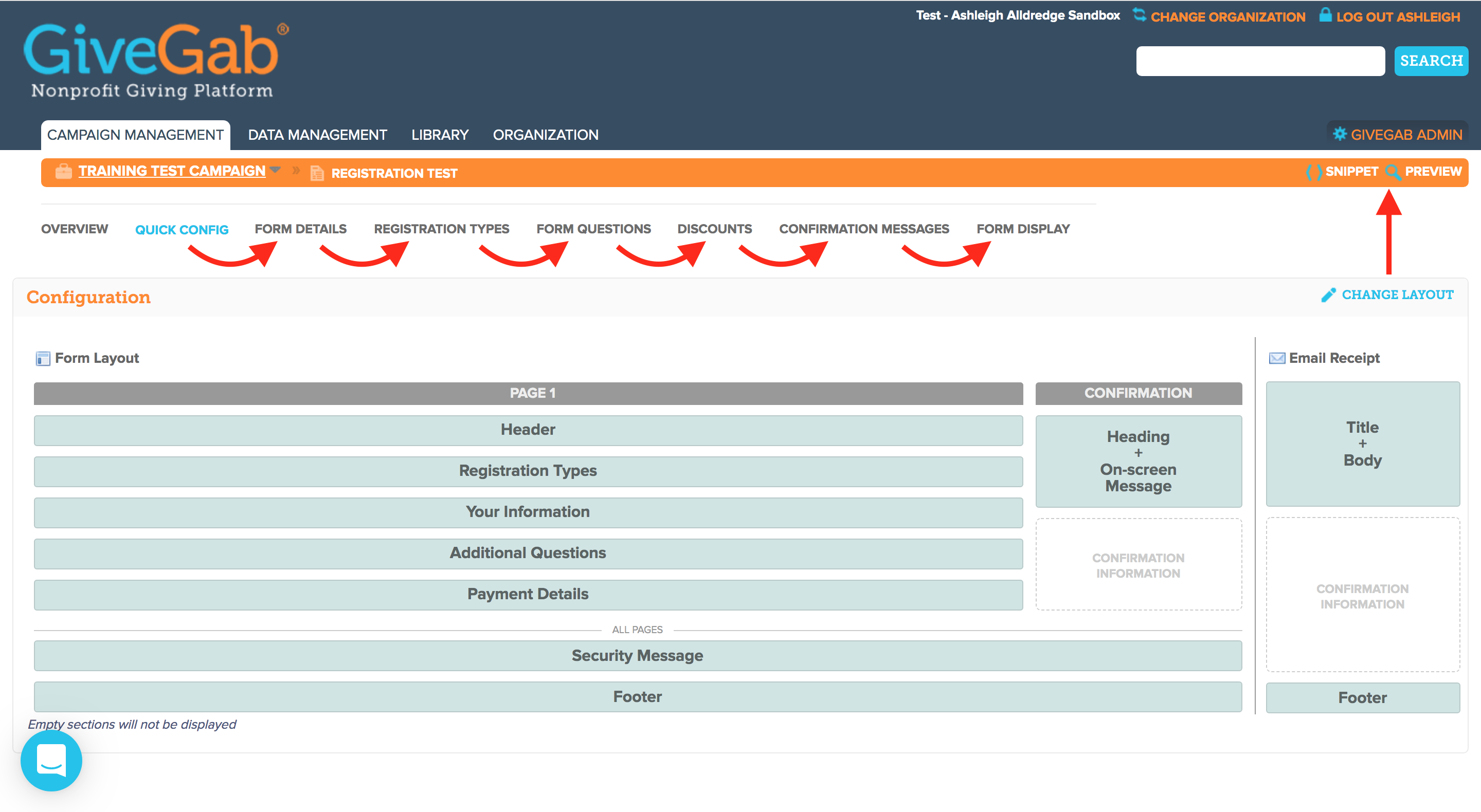Click the preview magnifier icon

[1393, 172]
